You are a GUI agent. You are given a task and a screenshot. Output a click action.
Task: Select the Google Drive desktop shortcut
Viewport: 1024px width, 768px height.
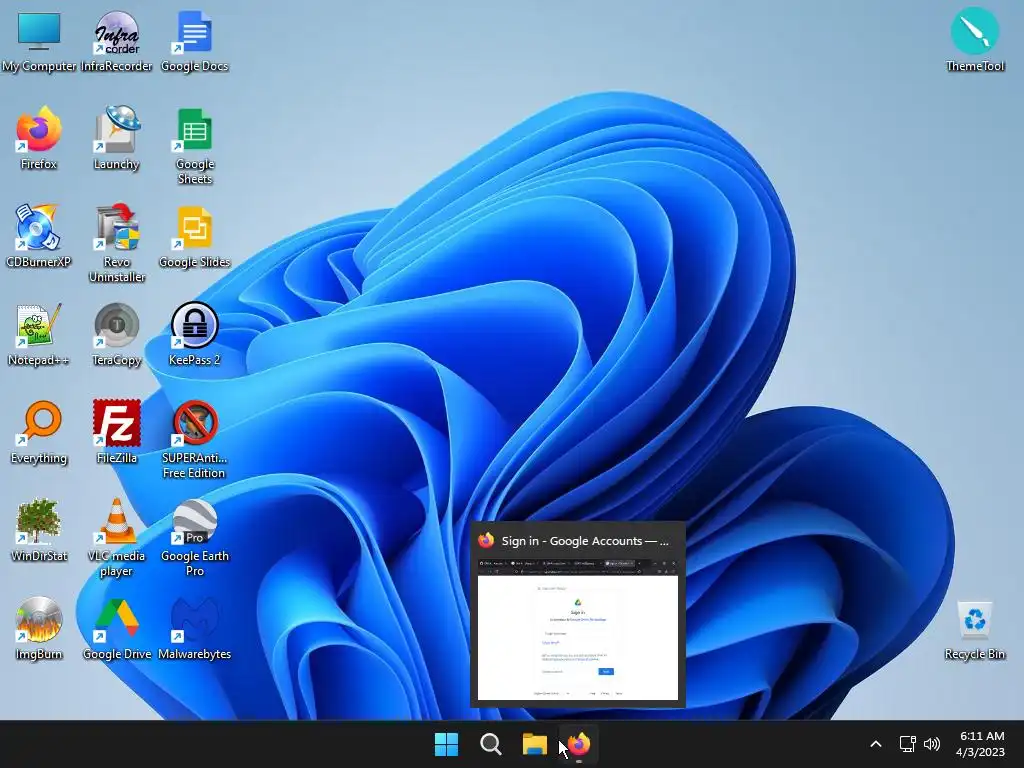click(116, 628)
